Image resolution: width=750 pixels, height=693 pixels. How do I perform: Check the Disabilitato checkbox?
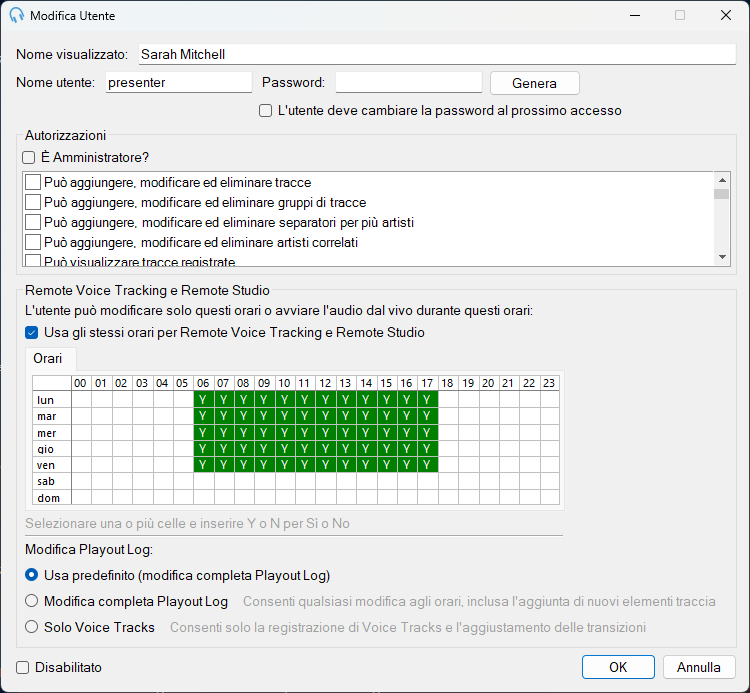tap(22, 667)
